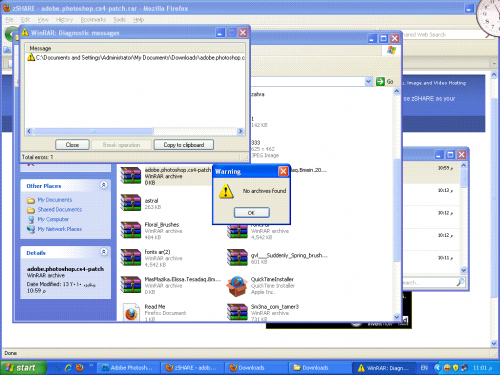
Task: Click the Close button in WinRAR diagnostics
Action: click(x=72, y=145)
